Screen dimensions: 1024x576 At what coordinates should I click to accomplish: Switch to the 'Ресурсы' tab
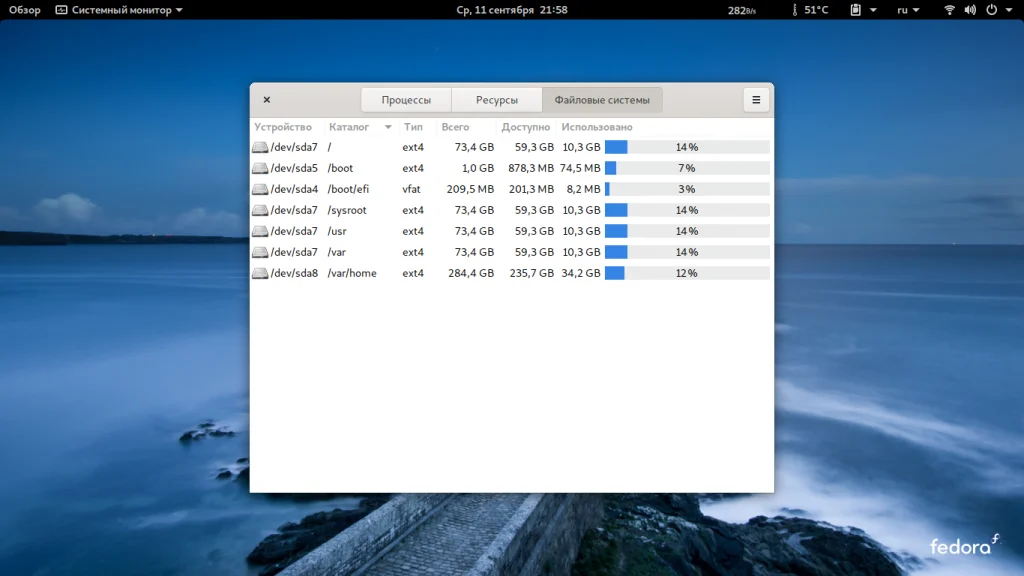(496, 100)
